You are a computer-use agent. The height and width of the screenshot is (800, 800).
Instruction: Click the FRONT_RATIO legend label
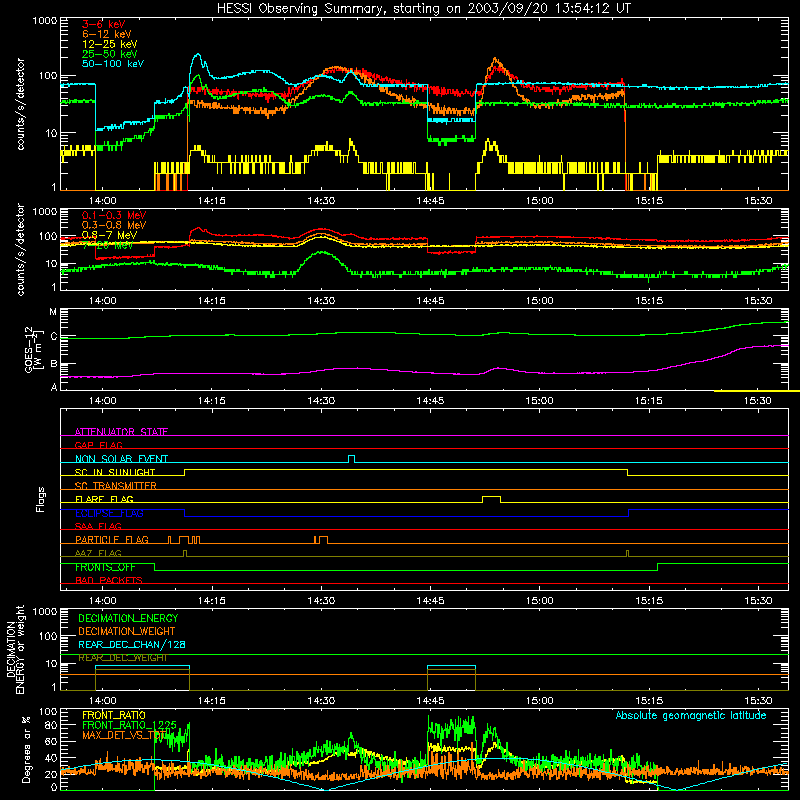click(114, 715)
